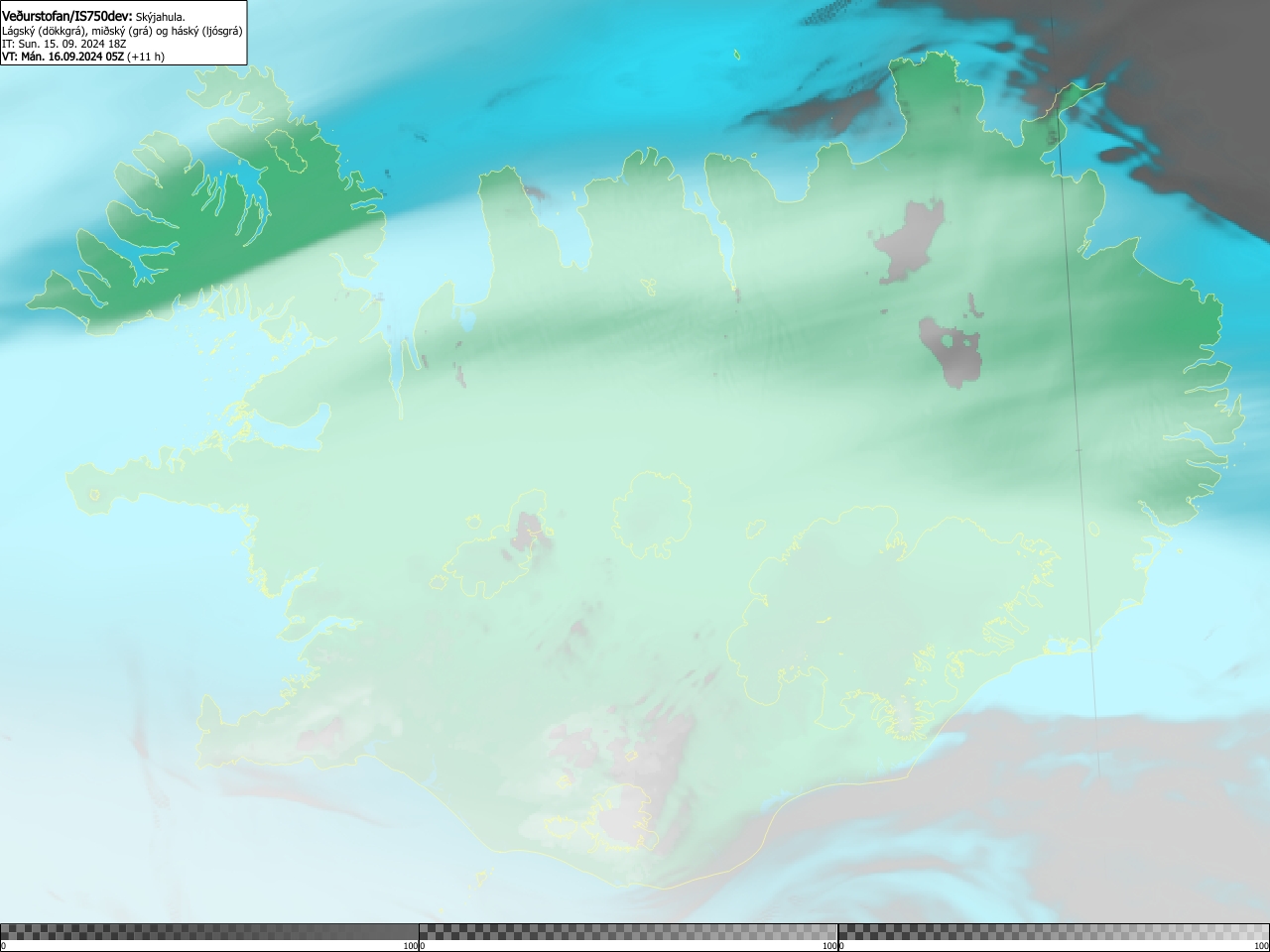Click the 100 label of the light high-cloud scale
The image size is (1270, 952).
click(x=1261, y=946)
